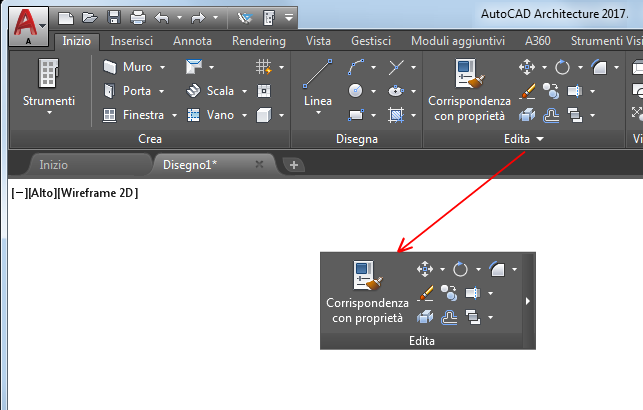
Task: Expand the Vano dropdown arrow
Action: tap(244, 115)
